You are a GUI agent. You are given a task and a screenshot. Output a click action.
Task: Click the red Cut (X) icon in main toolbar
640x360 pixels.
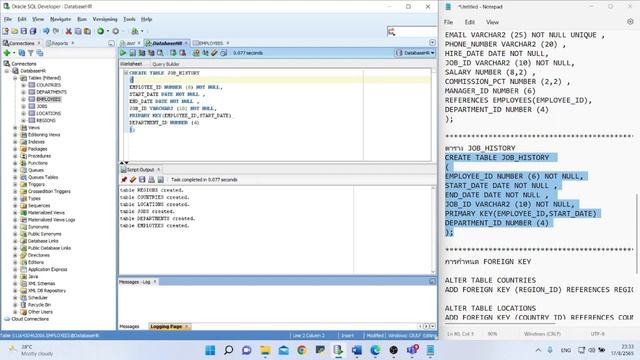point(69,31)
